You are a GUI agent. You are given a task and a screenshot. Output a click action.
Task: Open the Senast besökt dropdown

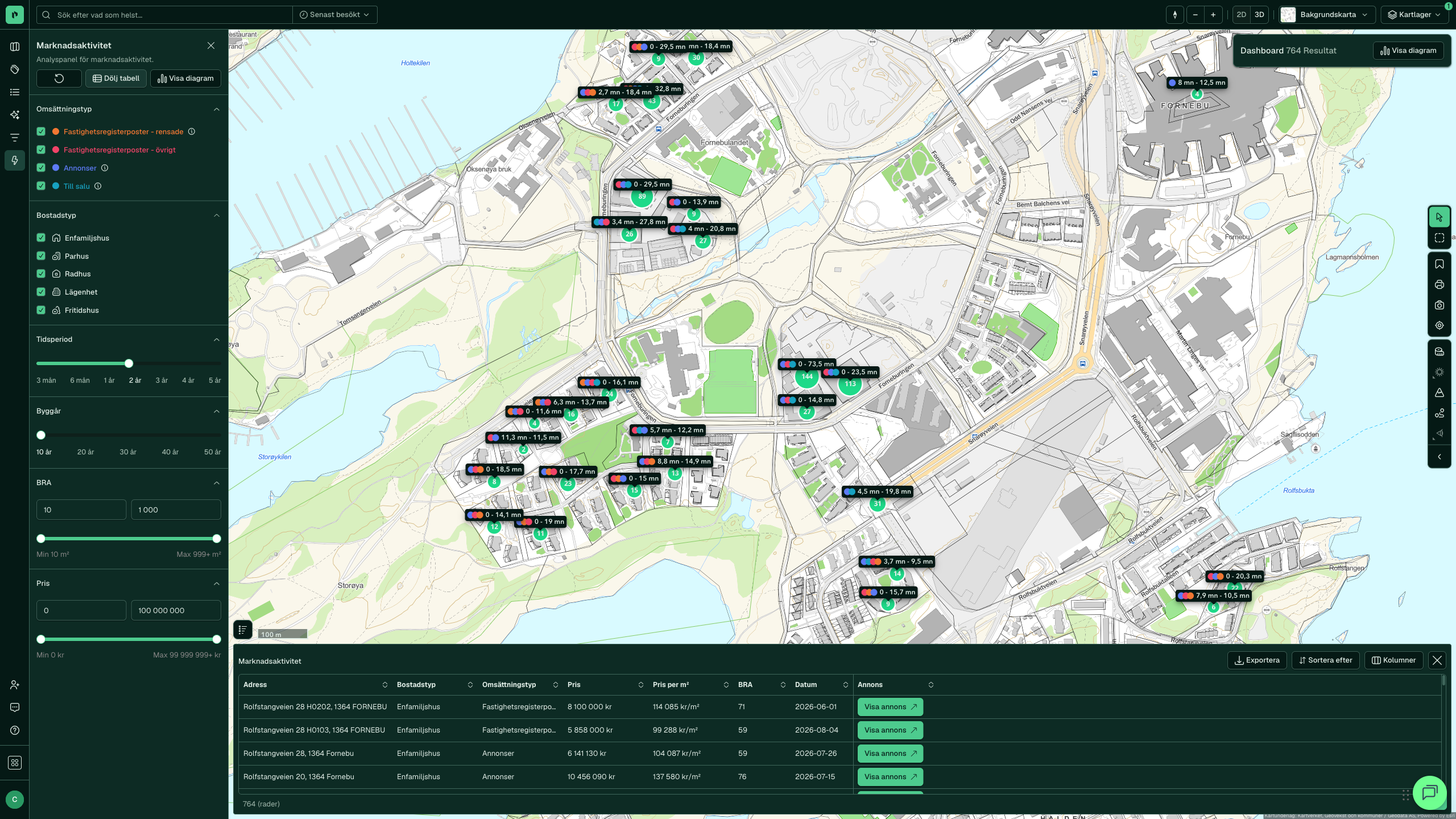pos(334,15)
